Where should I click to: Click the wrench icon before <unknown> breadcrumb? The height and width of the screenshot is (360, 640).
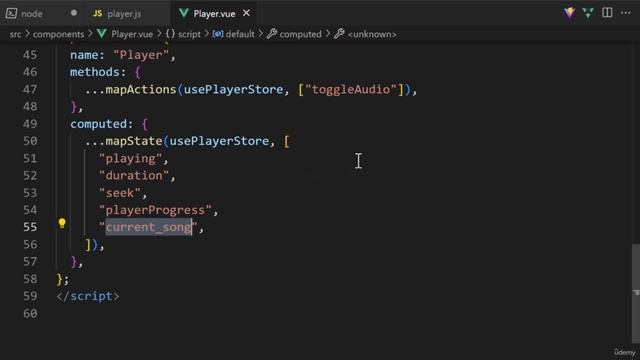coord(339,34)
